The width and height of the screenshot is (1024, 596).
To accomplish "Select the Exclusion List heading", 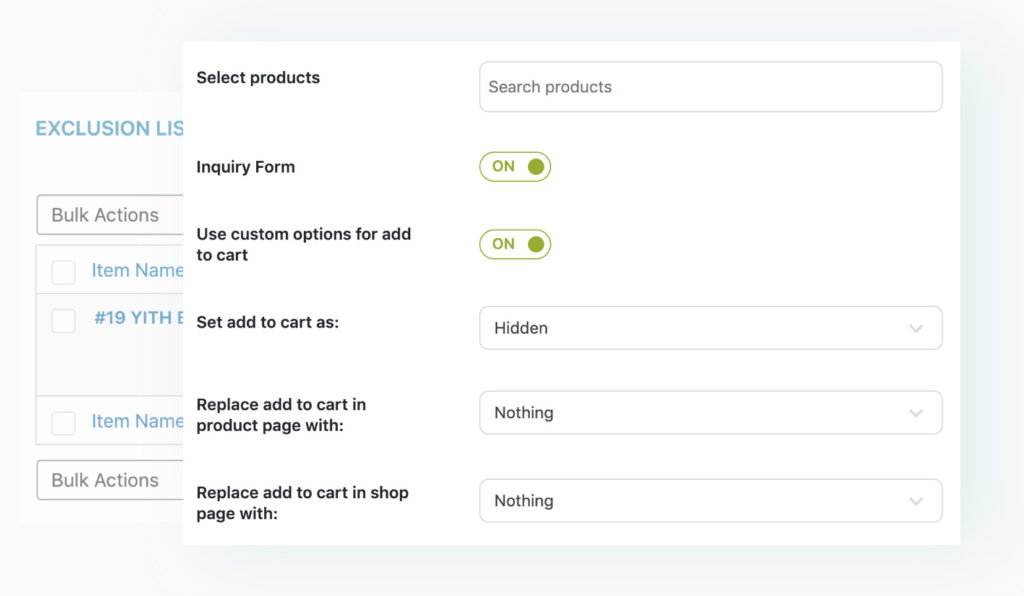I will pyautogui.click(x=108, y=128).
